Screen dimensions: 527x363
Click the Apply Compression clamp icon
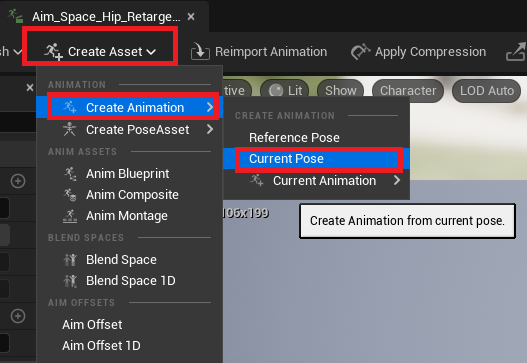(x=360, y=51)
